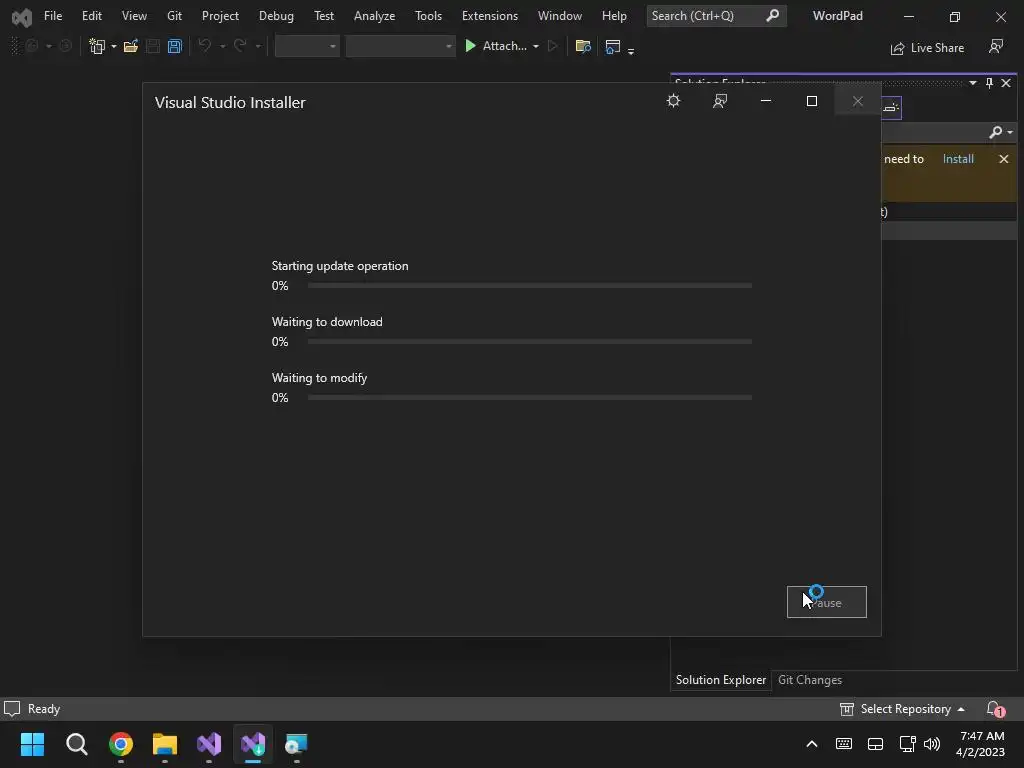Click the Waiting to modify progress bar
This screenshot has width=1024, height=768.
click(x=530, y=397)
